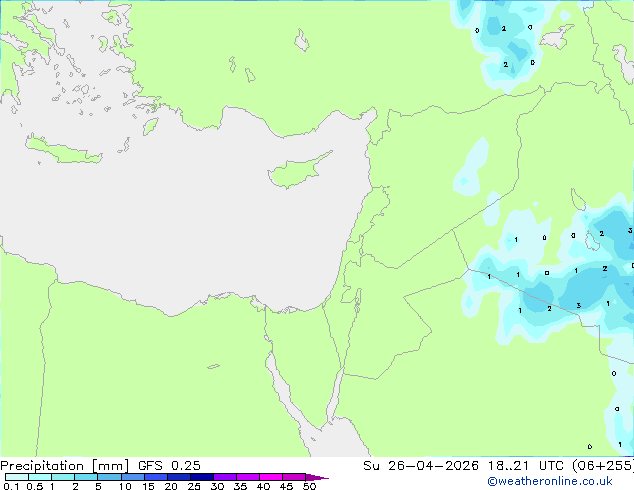The image size is (634, 490).
Task: Click the '18..21 UTC' time text
Action: (525, 466)
